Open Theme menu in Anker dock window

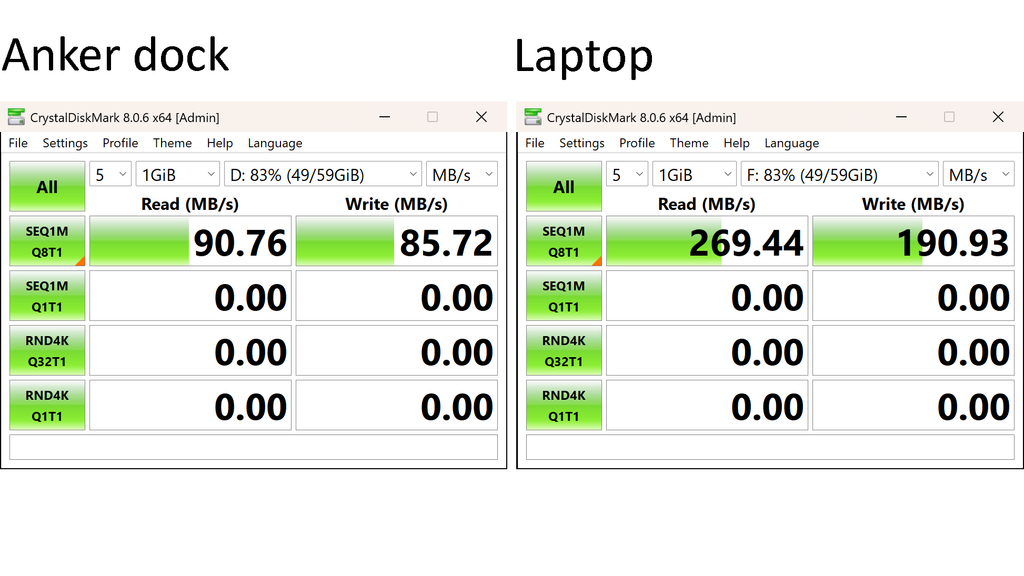coord(172,143)
